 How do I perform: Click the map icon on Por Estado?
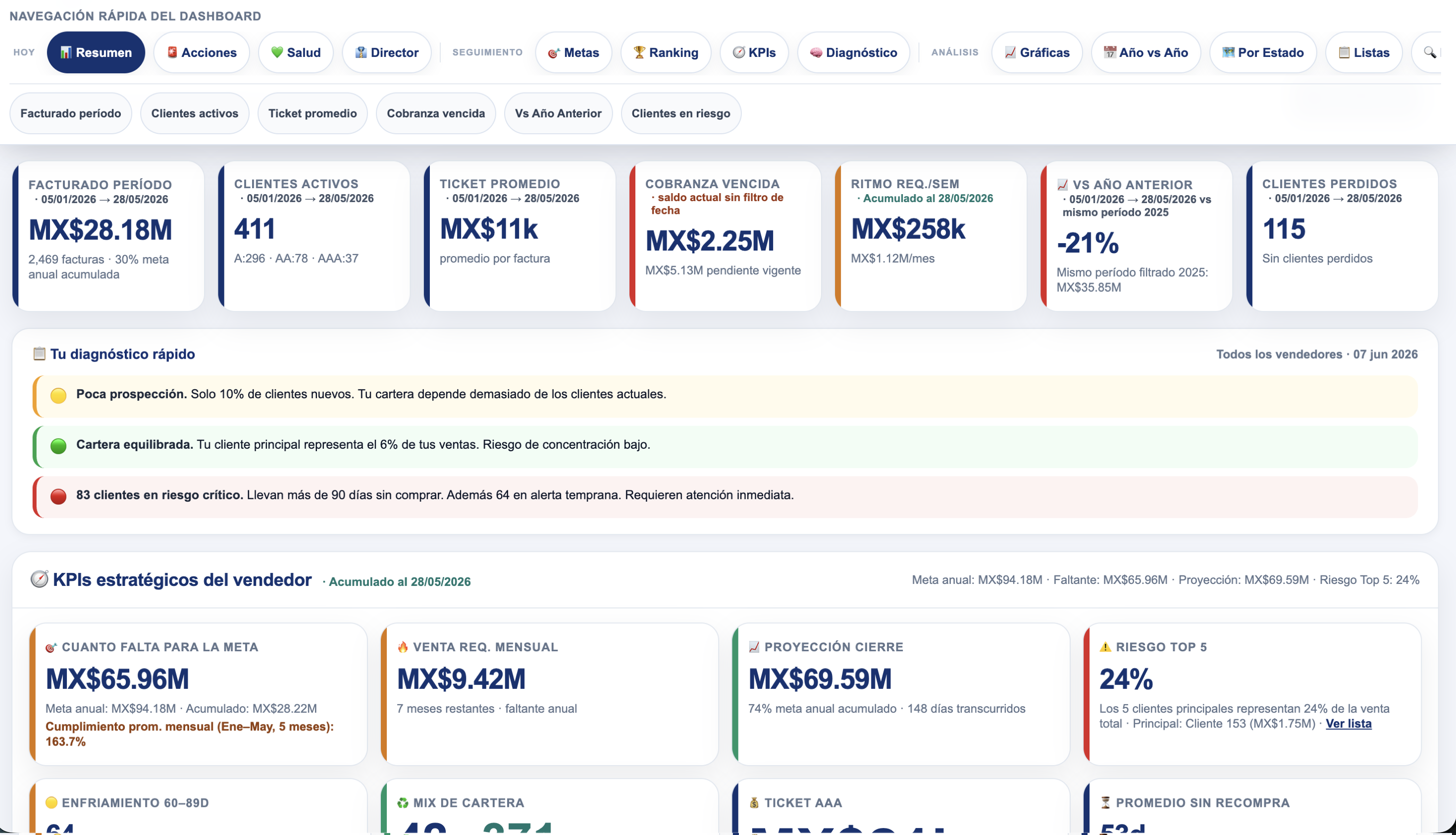pyautogui.click(x=1228, y=52)
